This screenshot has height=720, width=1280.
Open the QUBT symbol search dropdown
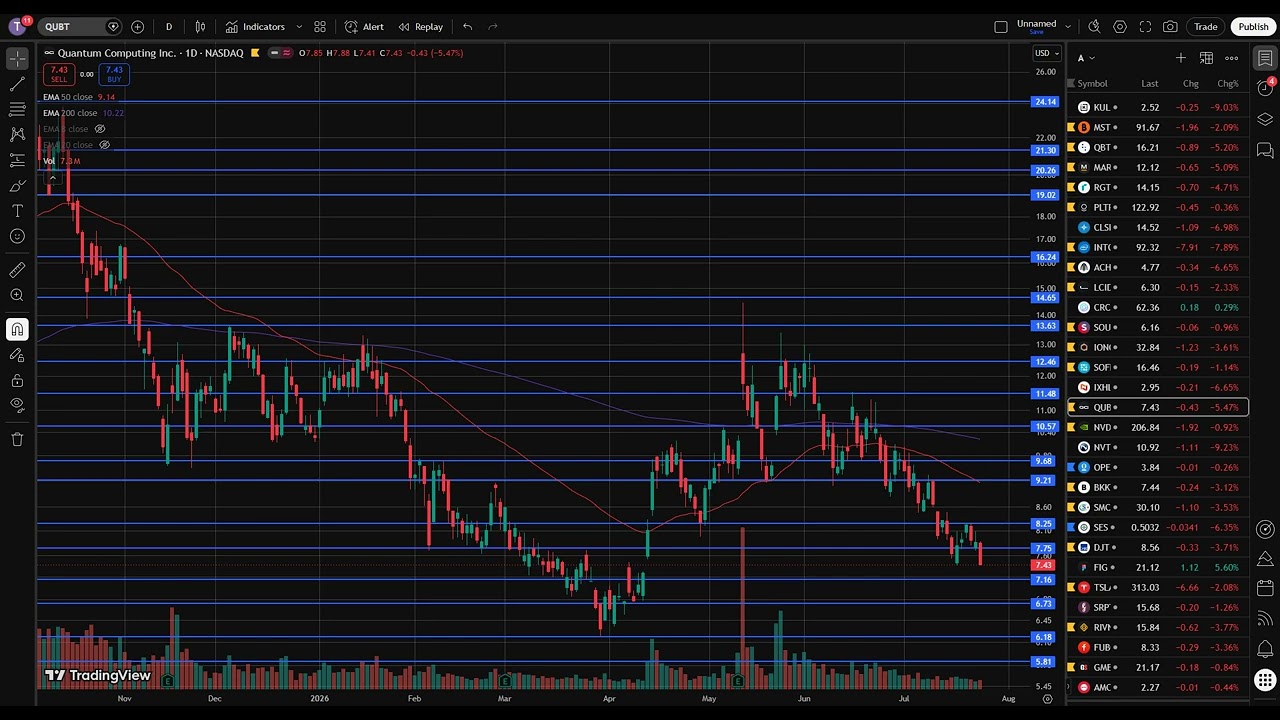(79, 27)
